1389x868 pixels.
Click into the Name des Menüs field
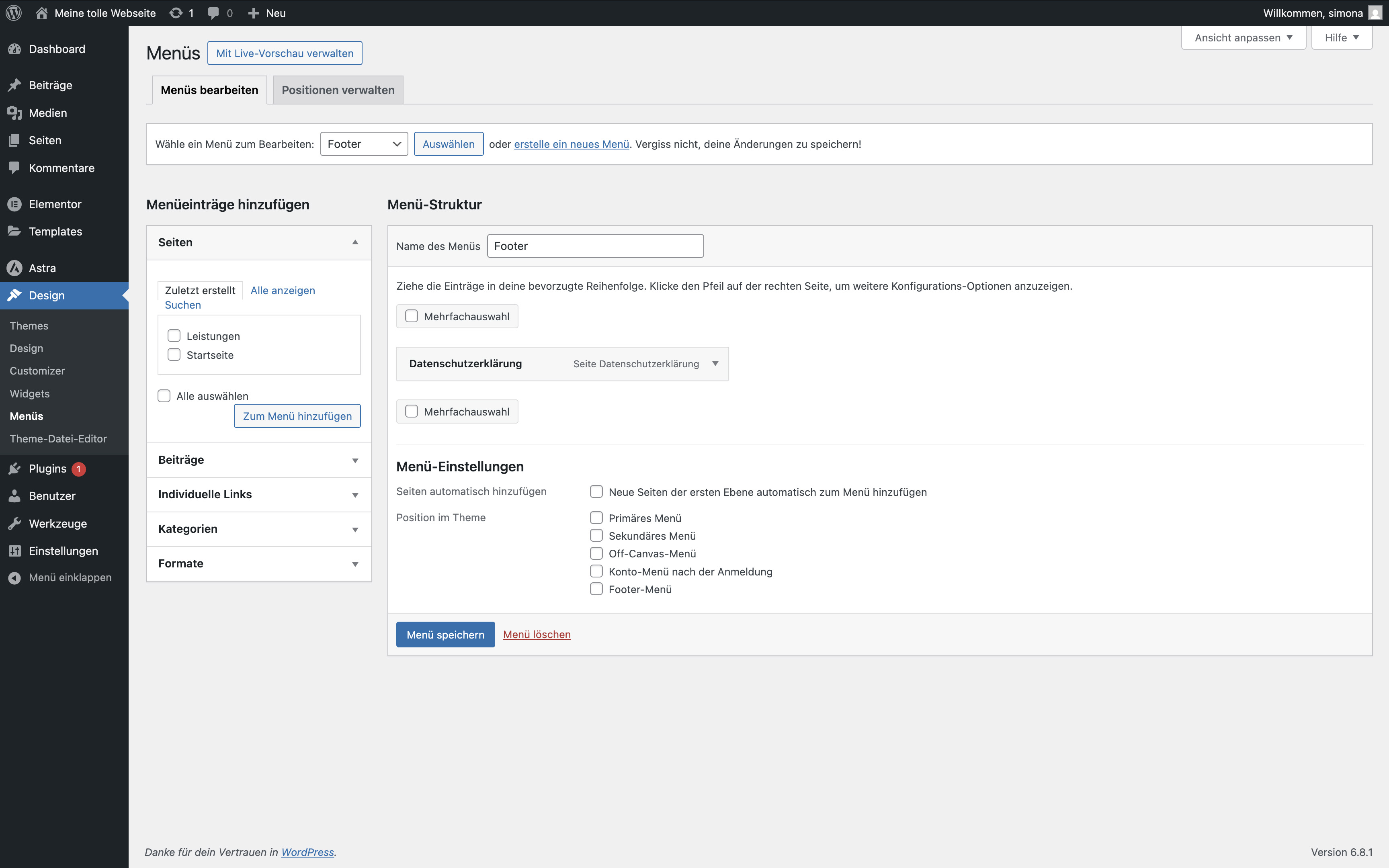[595, 246]
